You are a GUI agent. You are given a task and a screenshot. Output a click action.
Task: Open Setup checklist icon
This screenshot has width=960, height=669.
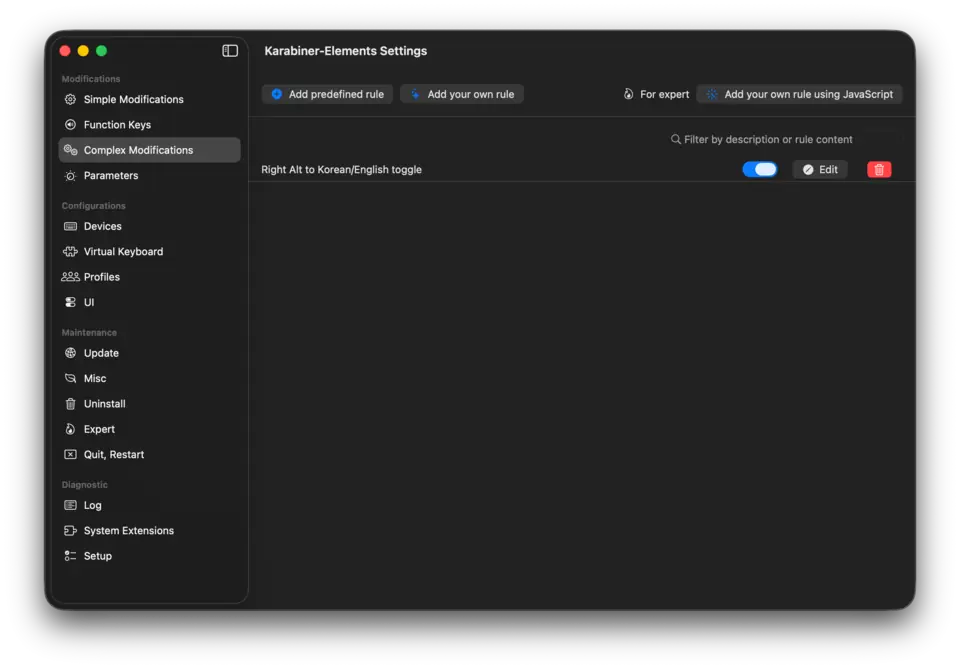pos(70,556)
